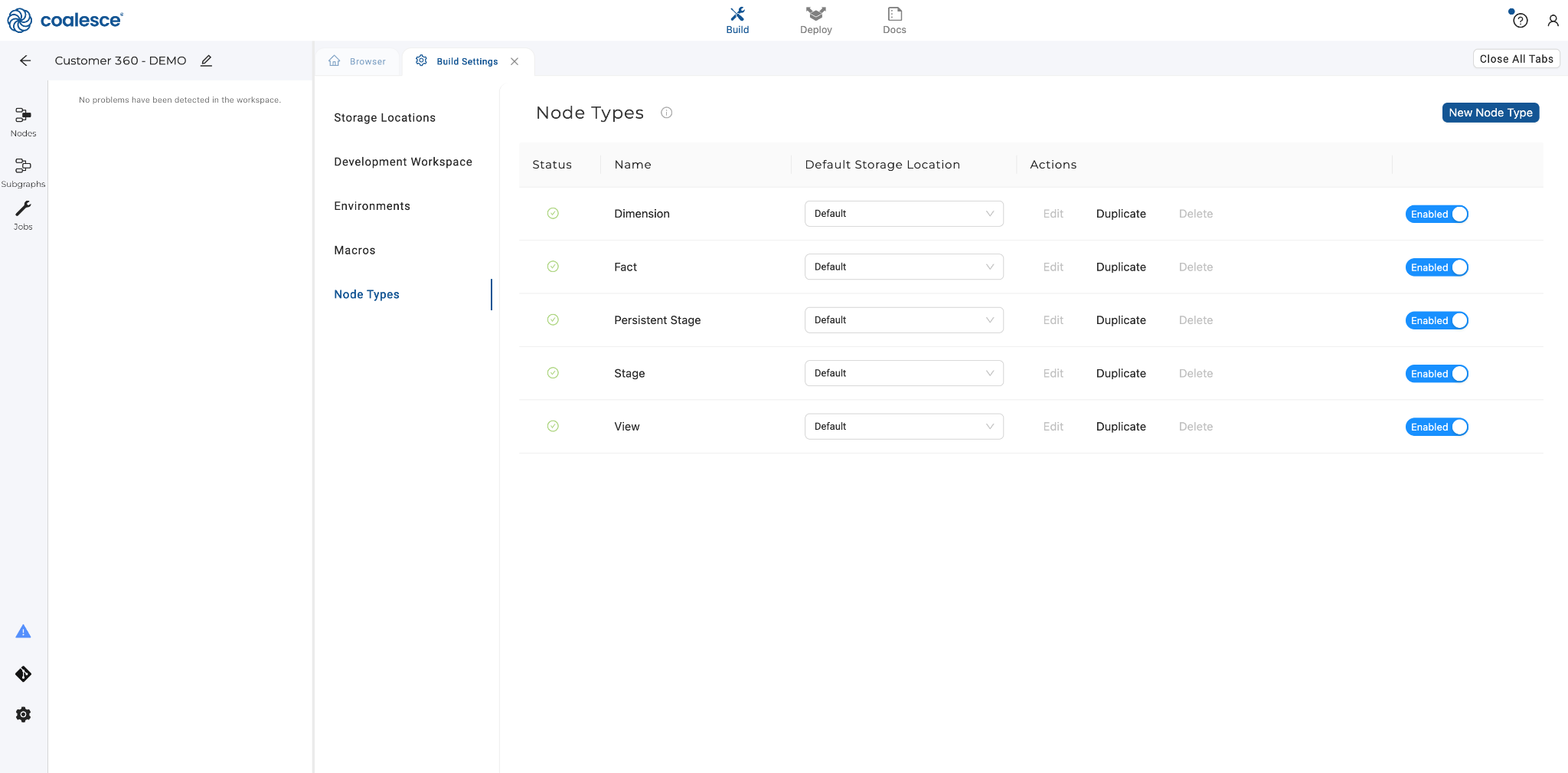Open Fact default storage location dropdown
The height and width of the screenshot is (773, 1568).
(x=903, y=267)
